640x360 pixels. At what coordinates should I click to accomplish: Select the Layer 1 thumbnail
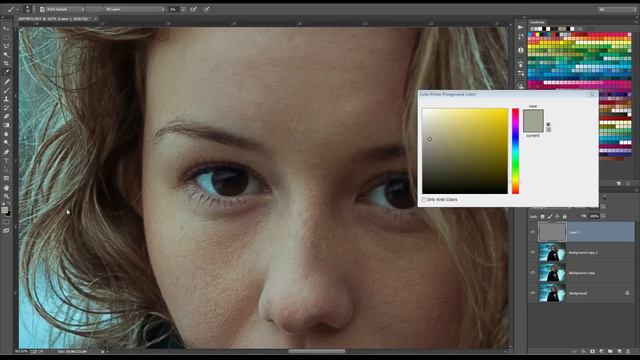click(x=552, y=232)
